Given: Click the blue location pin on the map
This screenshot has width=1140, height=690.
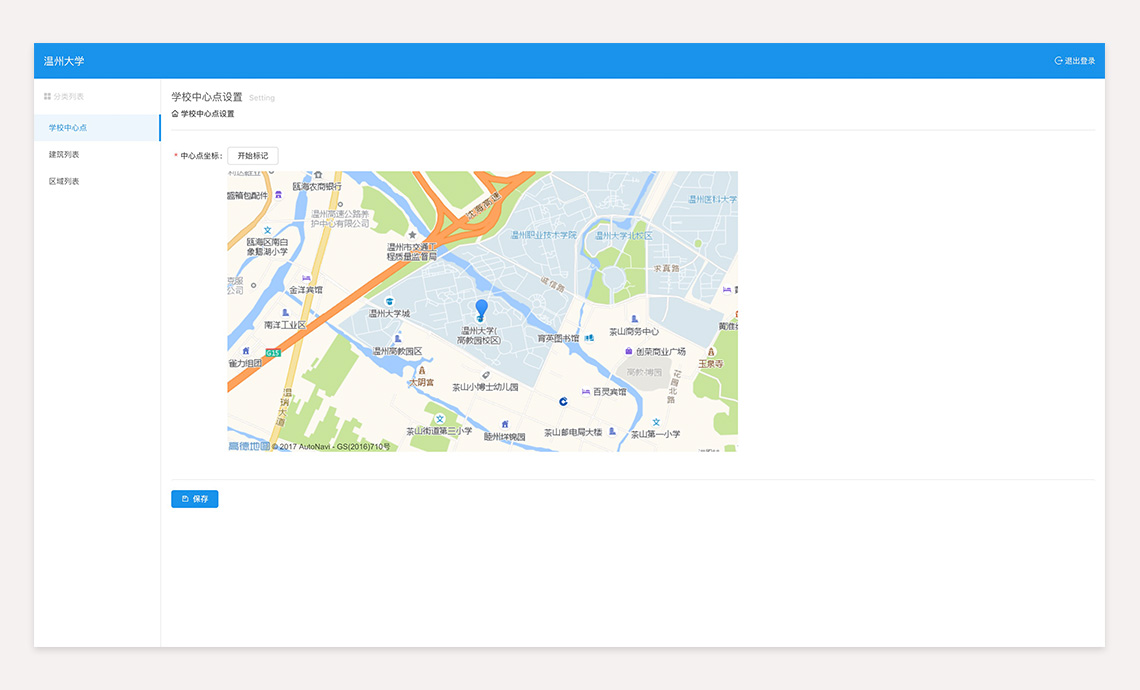Looking at the screenshot, I should 481,309.
